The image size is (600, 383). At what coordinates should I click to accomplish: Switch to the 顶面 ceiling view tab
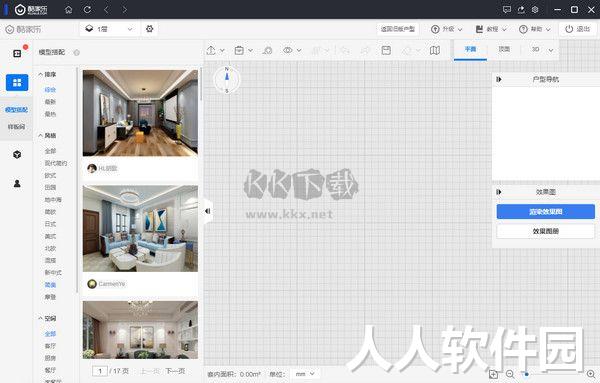(504, 49)
